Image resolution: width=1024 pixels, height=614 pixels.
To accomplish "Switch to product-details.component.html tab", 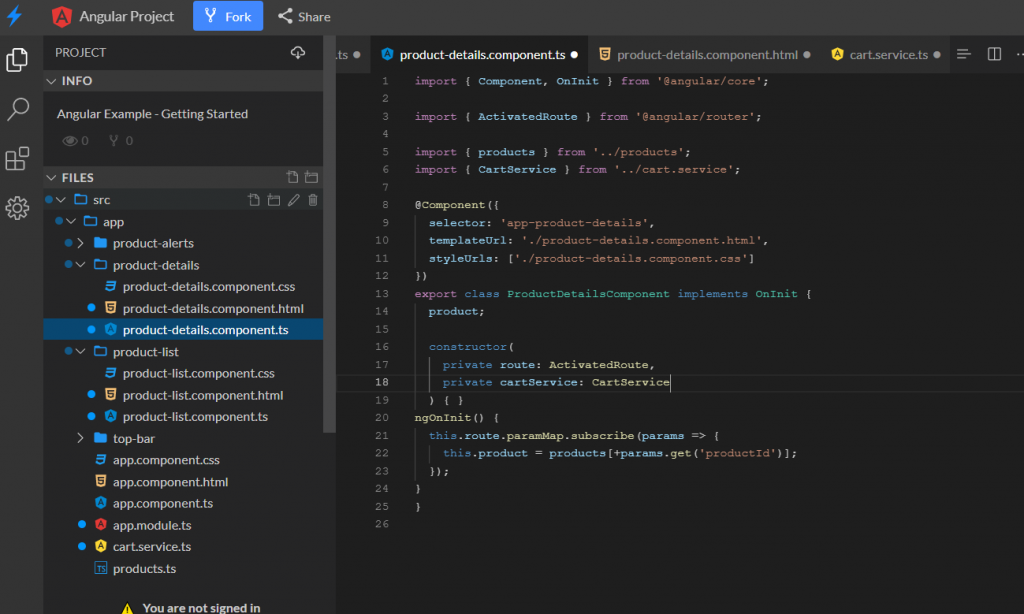I will [704, 54].
